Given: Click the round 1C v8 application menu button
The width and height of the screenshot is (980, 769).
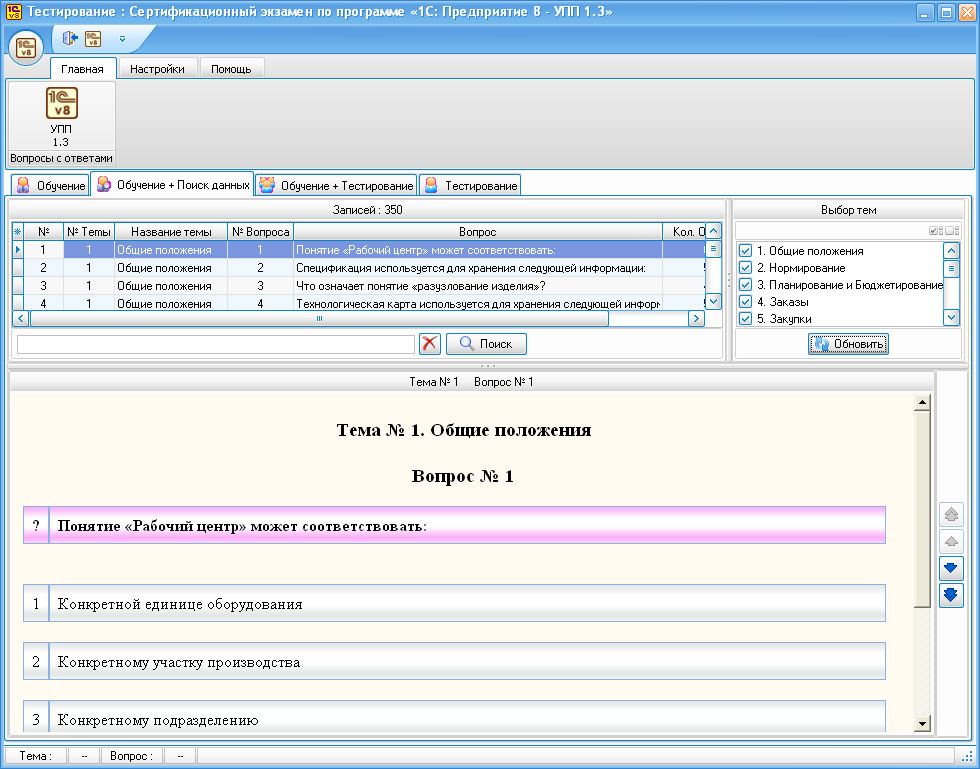Looking at the screenshot, I should [26, 47].
